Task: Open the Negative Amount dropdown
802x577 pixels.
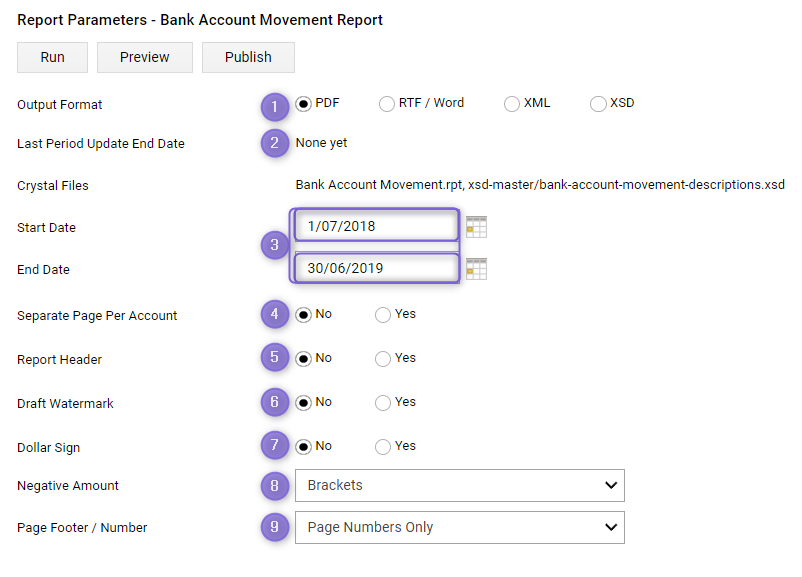Action: (460, 485)
